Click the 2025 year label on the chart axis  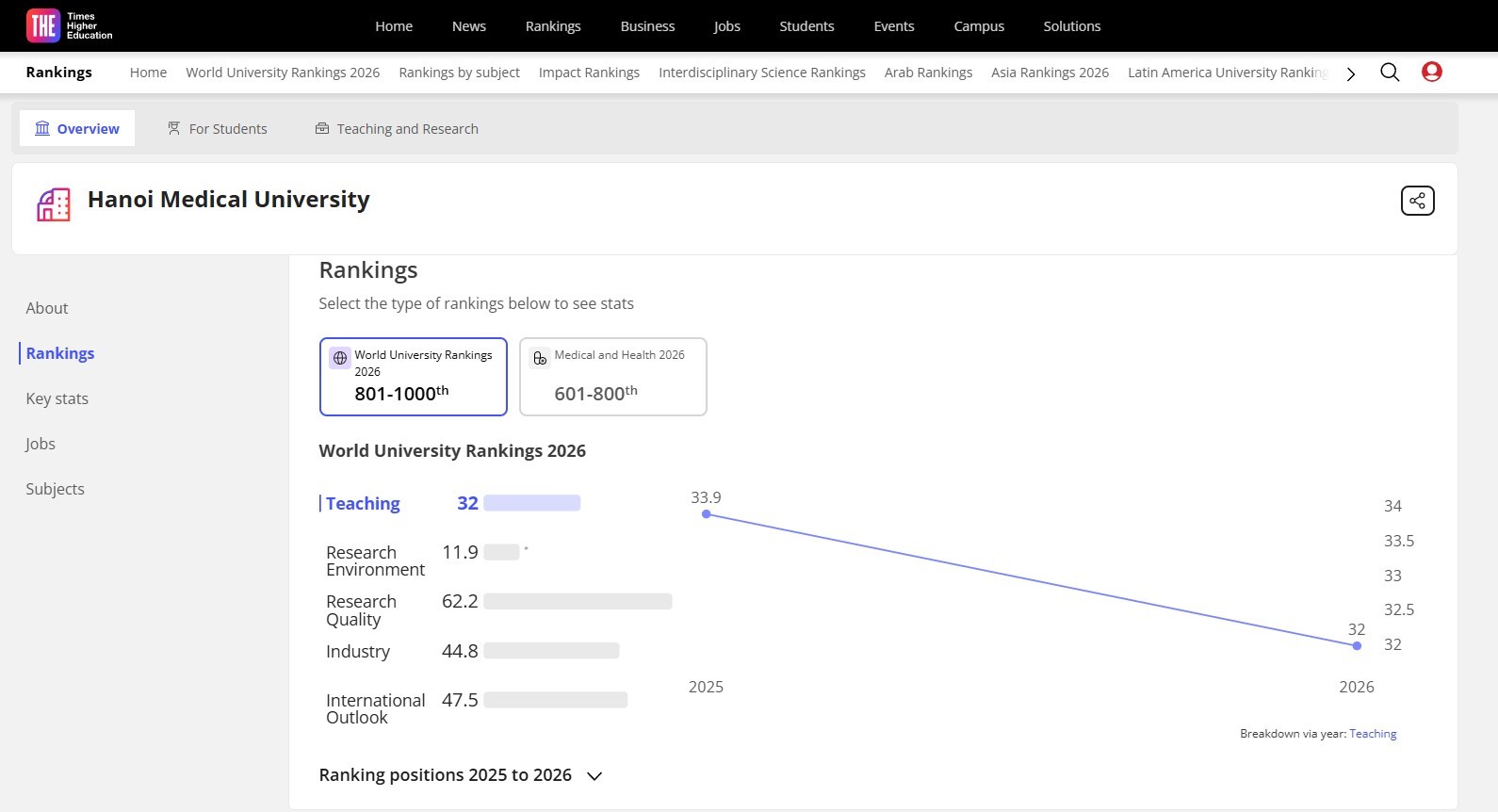coord(706,687)
